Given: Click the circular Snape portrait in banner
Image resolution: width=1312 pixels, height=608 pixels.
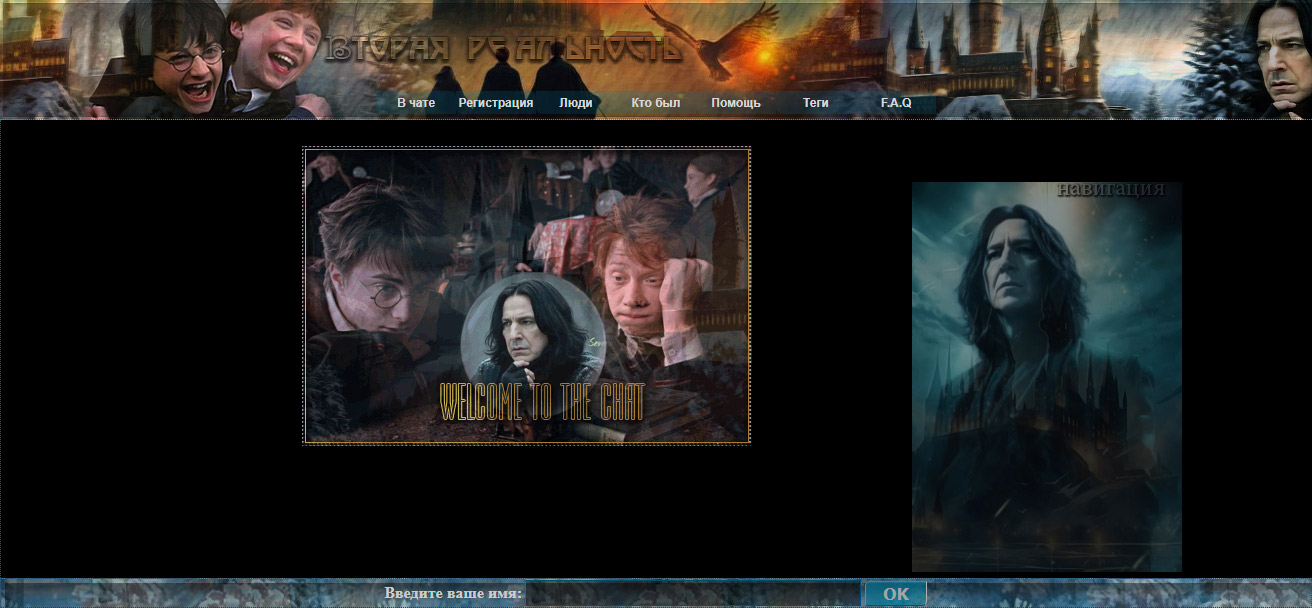Looking at the screenshot, I should point(532,332).
